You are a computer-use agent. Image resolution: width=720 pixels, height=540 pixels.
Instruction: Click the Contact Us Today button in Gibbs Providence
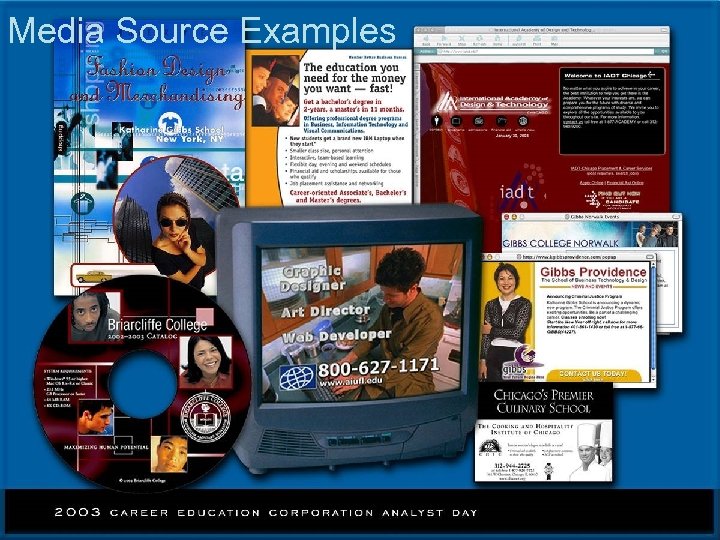click(592, 374)
